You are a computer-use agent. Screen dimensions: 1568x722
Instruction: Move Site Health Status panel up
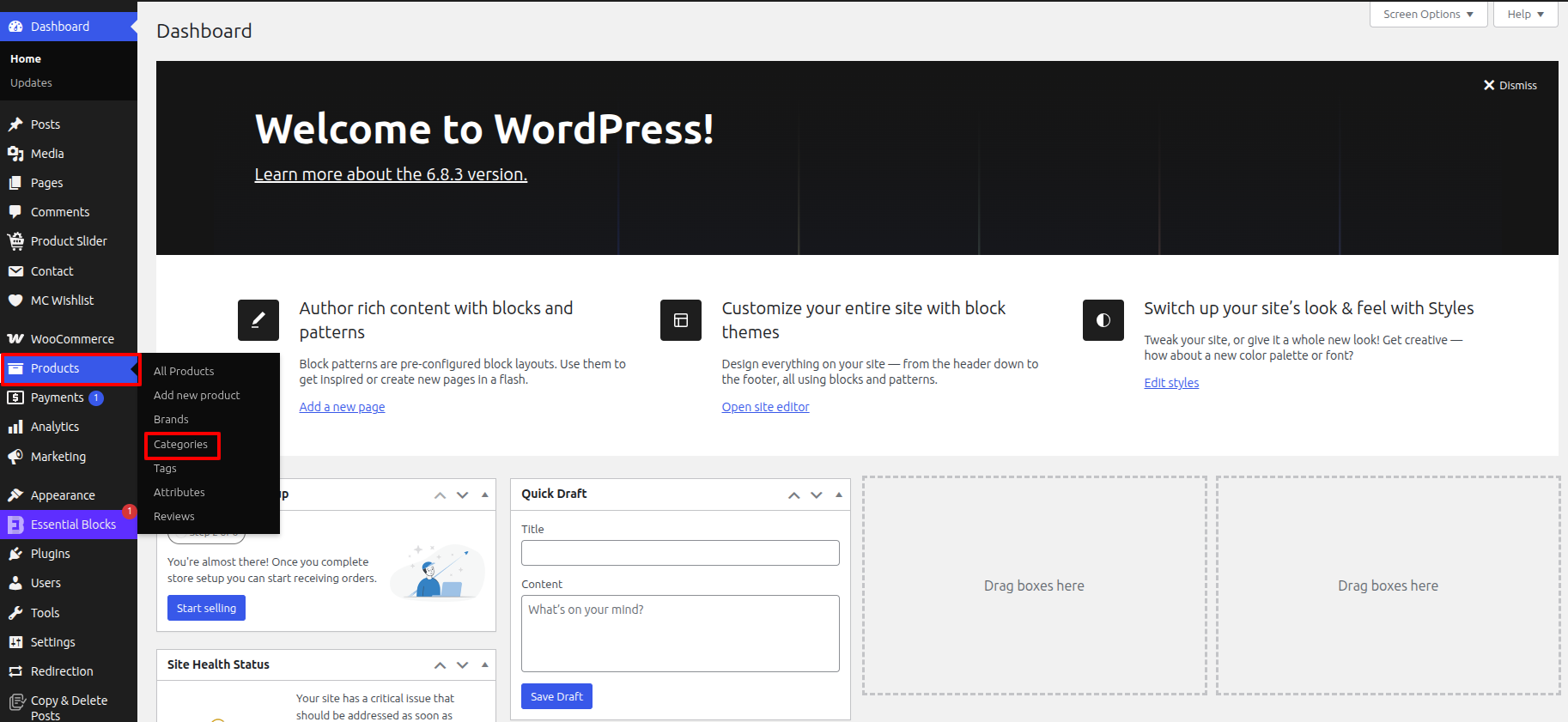(x=440, y=665)
